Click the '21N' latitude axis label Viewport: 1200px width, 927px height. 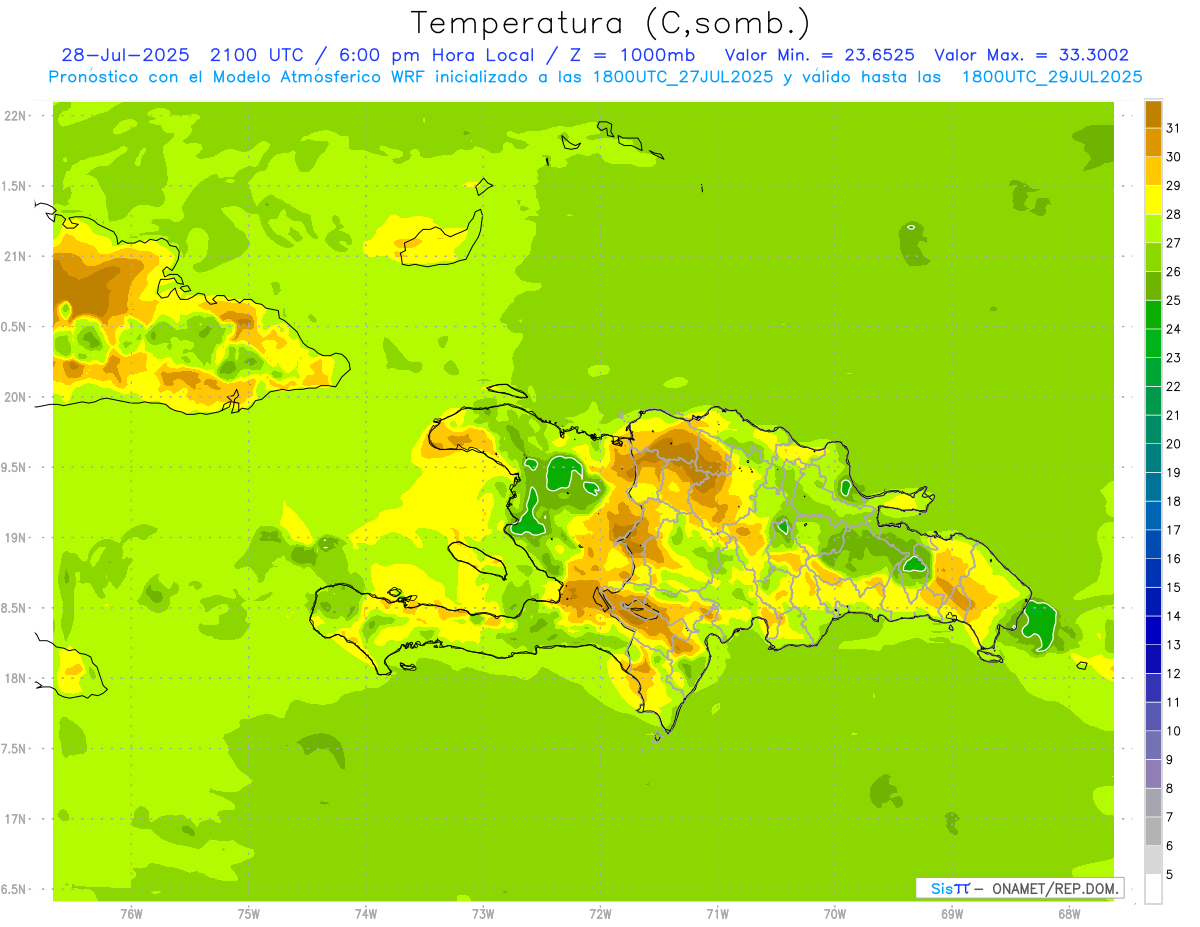(15, 256)
